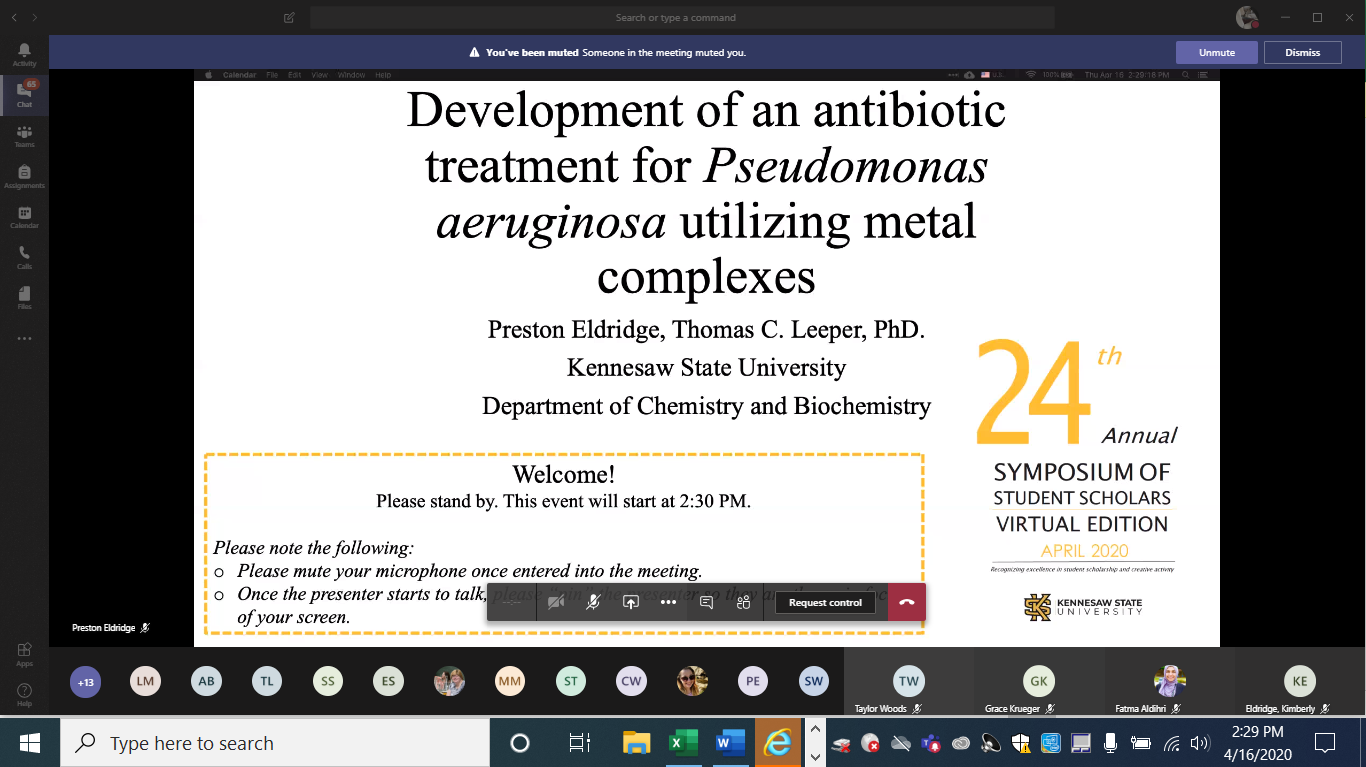
Task: Open the more actions ellipsis in the meeting toolbar
Action: (x=669, y=602)
